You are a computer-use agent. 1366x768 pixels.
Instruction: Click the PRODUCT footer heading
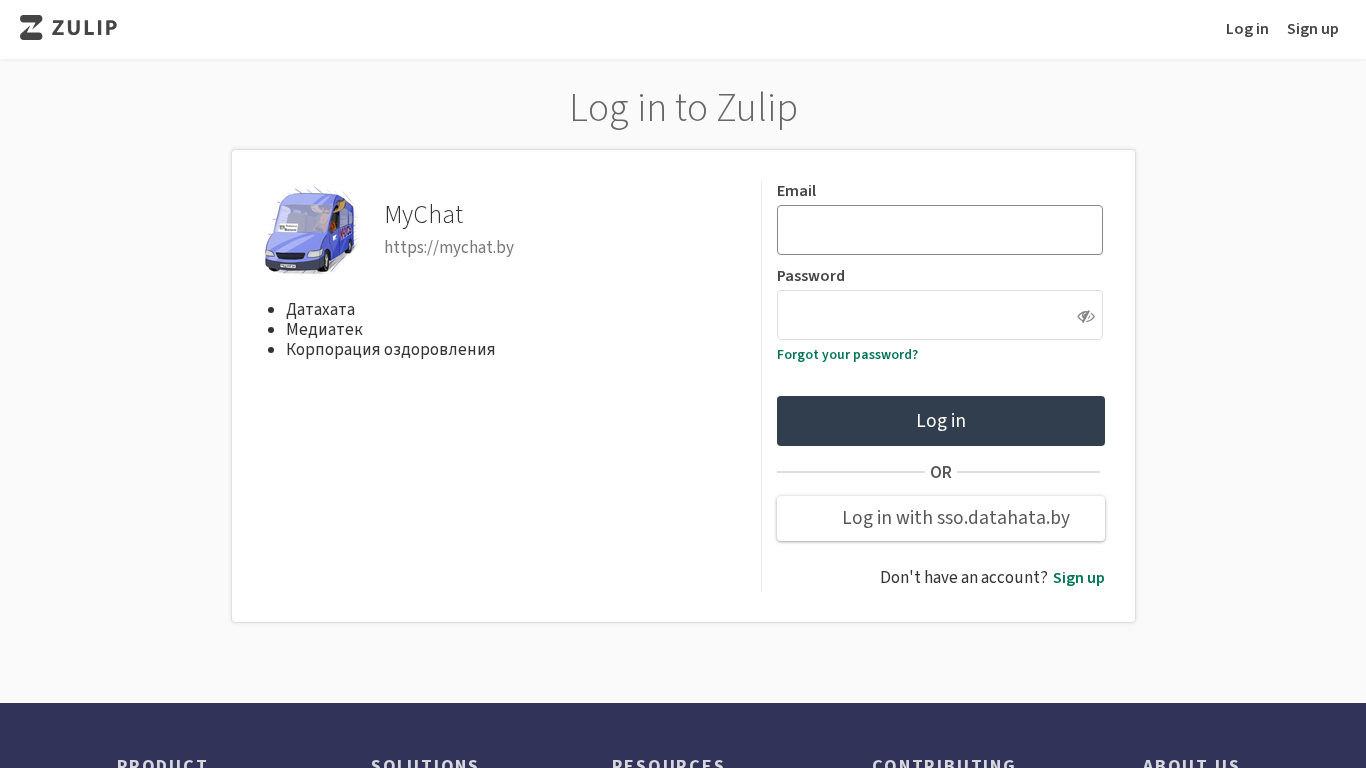click(x=162, y=763)
